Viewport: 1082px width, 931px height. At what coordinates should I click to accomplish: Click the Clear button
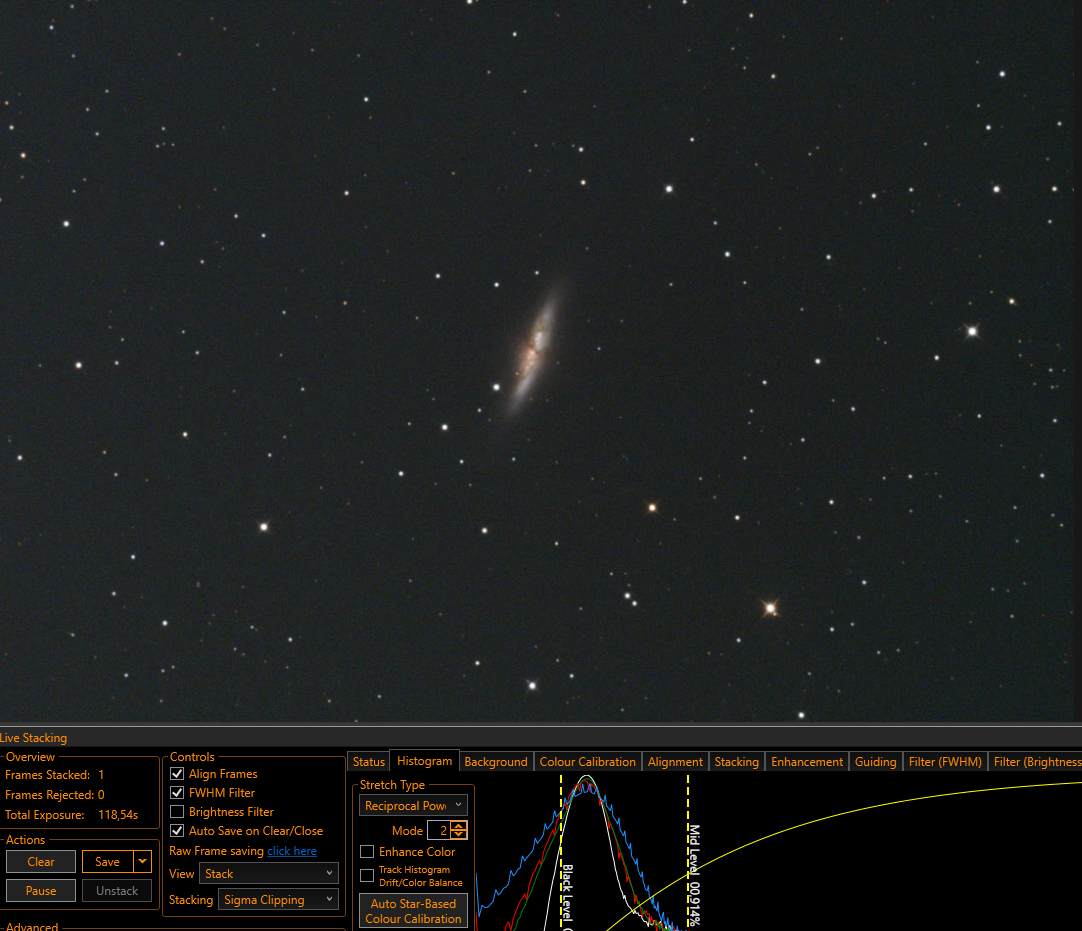[x=41, y=861]
